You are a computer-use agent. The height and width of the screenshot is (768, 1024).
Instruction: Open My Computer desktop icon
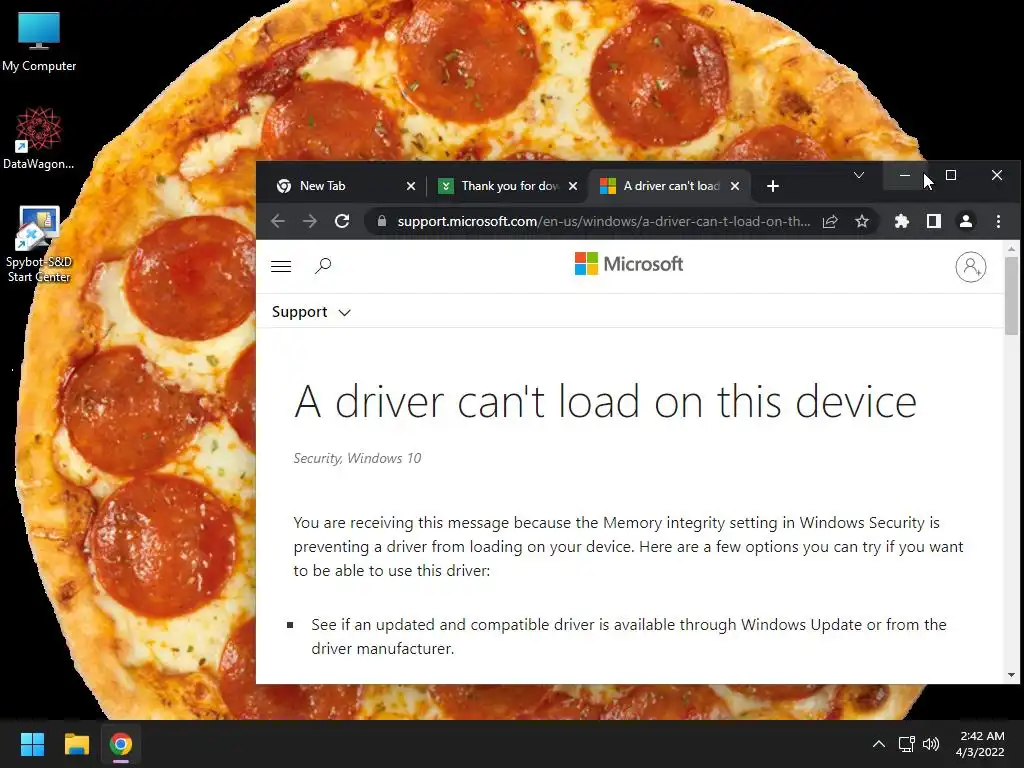point(39,41)
